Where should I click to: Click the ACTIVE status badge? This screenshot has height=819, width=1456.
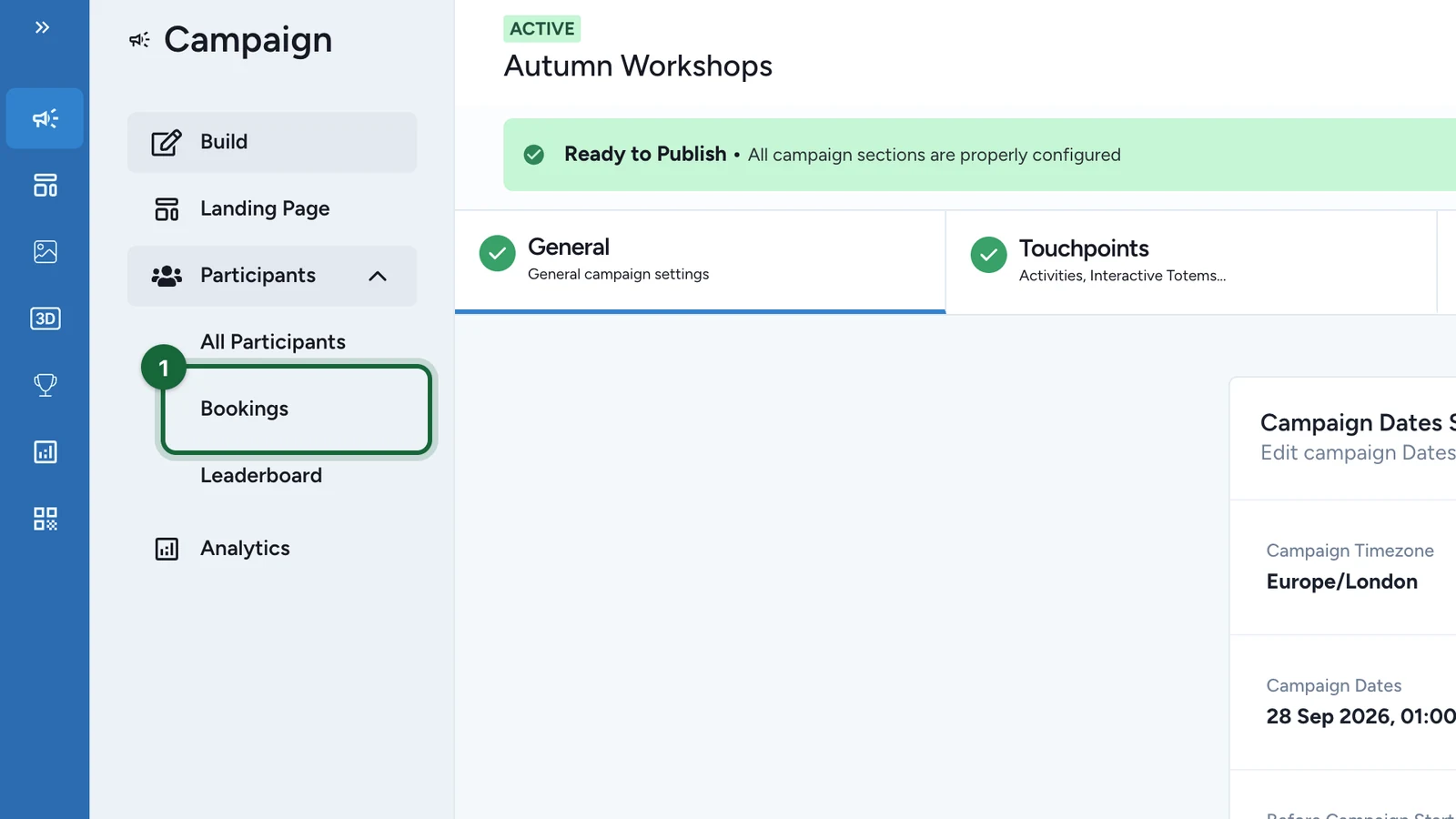542,29
